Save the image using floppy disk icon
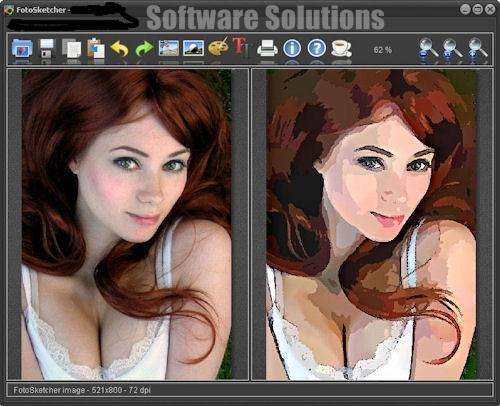 point(47,48)
